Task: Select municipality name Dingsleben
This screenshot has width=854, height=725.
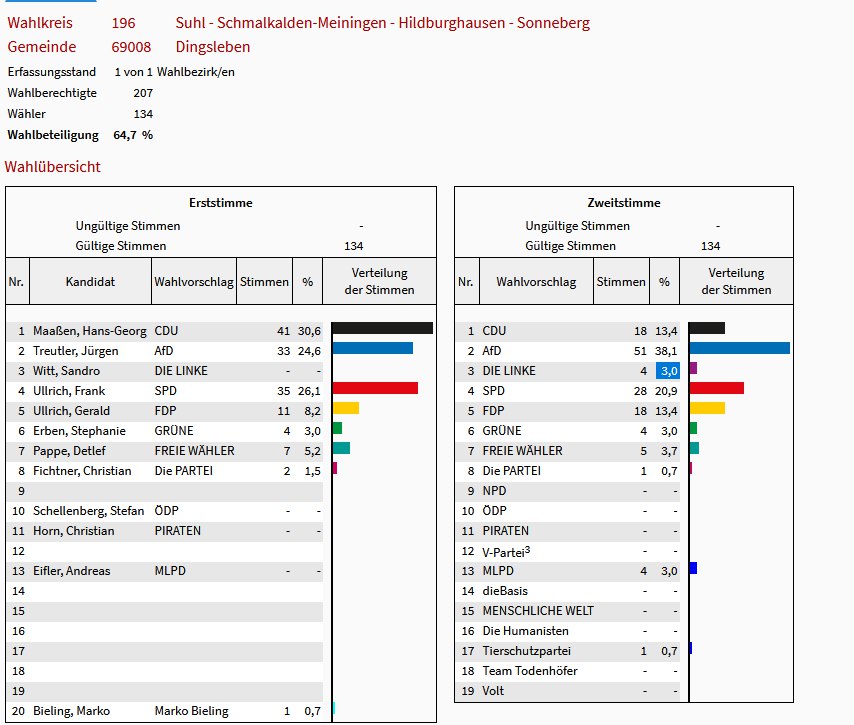Action: 212,47
